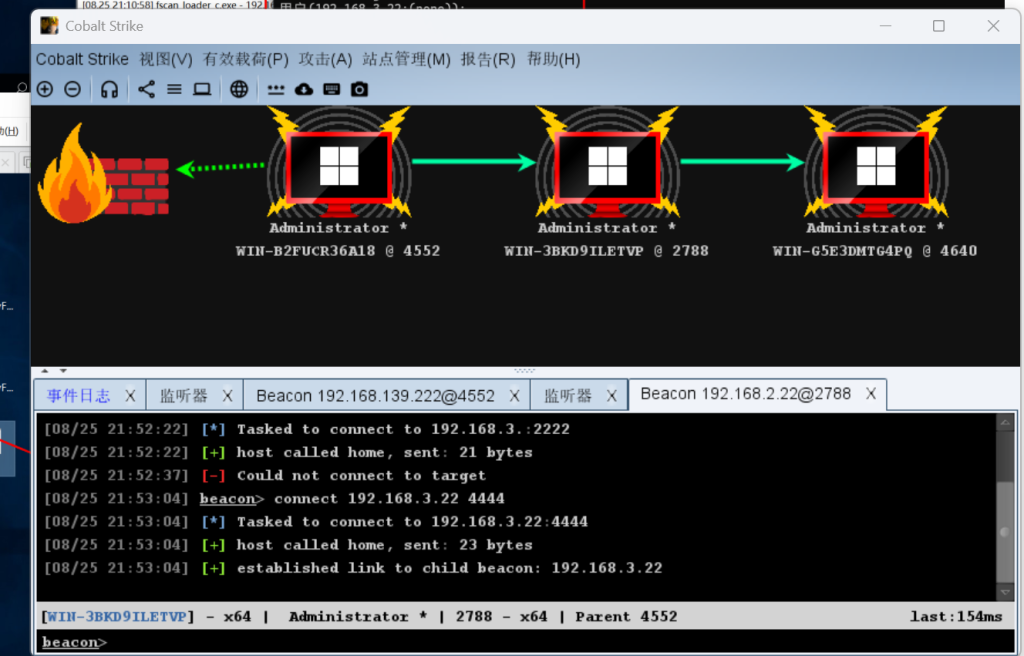
Task: Open the 有效载荷(P) menu
Action: tap(246, 59)
